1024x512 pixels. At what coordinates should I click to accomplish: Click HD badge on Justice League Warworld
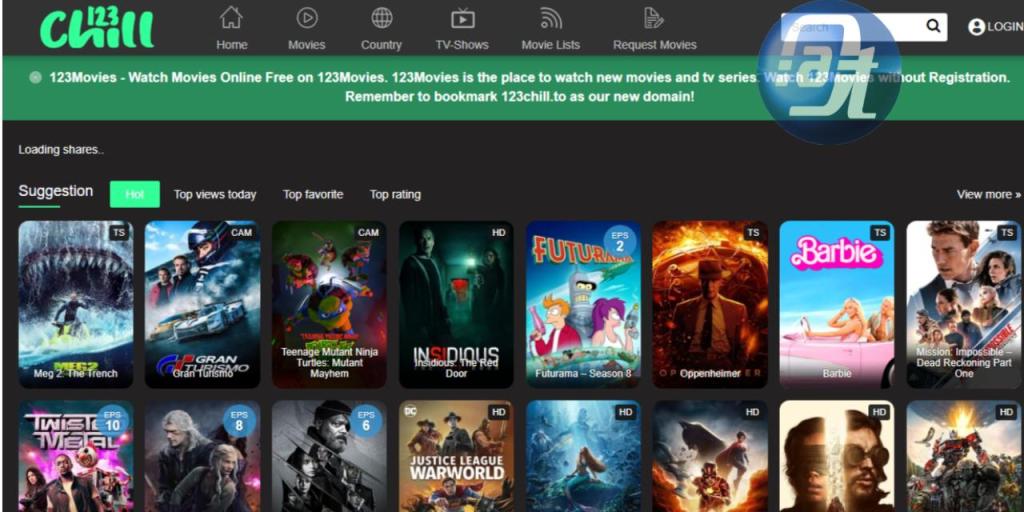click(499, 412)
